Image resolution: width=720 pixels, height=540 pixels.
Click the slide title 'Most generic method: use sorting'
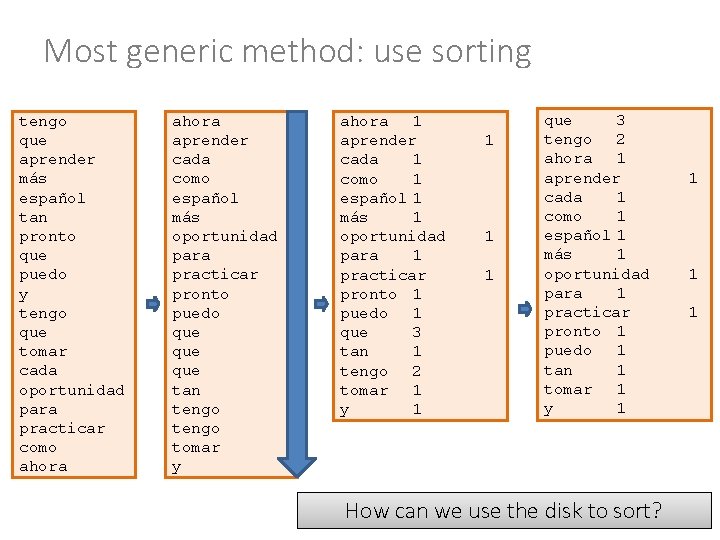pos(287,51)
